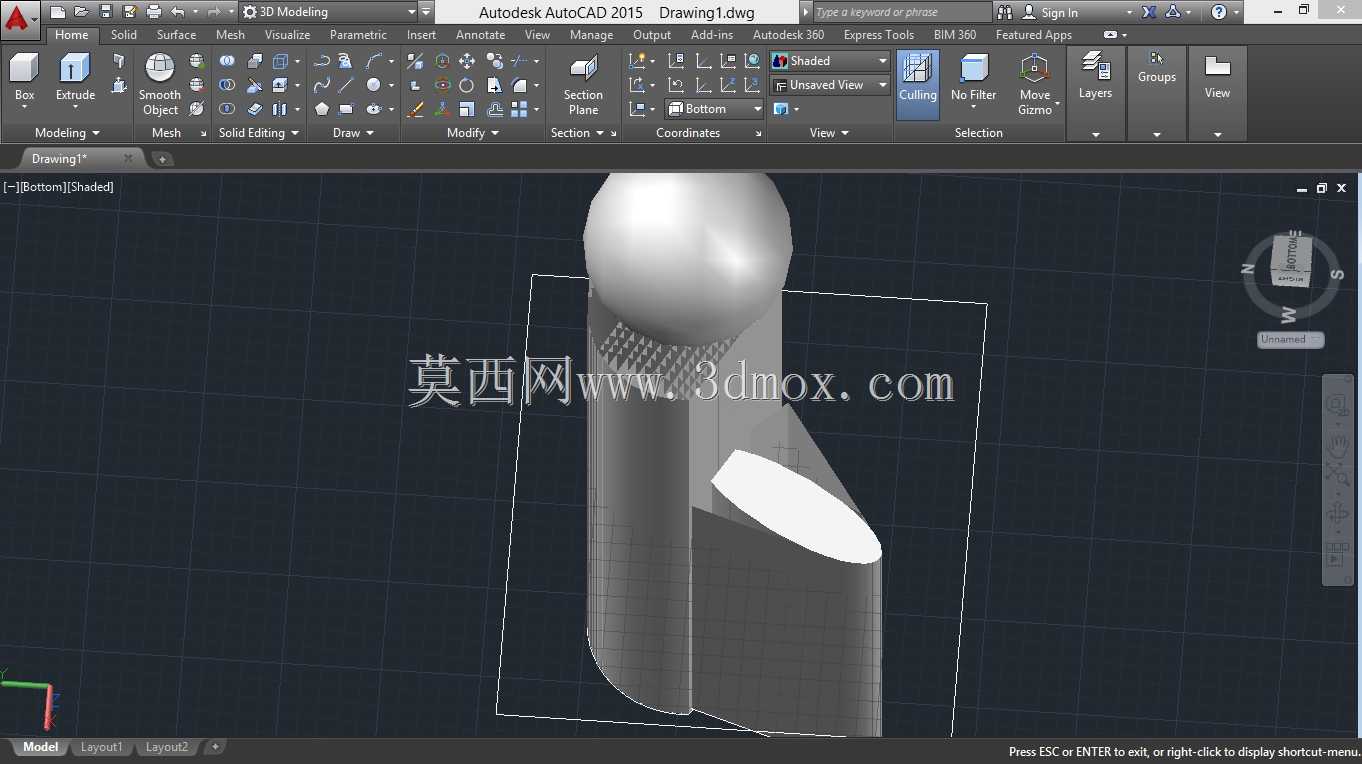This screenshot has width=1362, height=764.
Task: Click the Smooth Object mesh tool
Action: pyautogui.click(x=160, y=84)
